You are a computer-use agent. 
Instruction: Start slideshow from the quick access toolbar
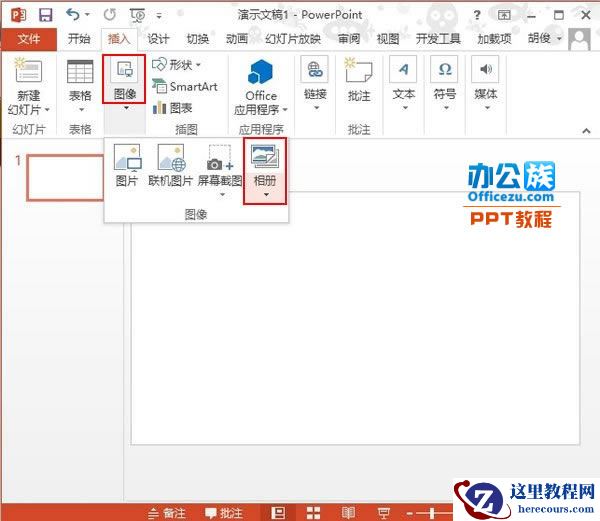[x=137, y=15]
